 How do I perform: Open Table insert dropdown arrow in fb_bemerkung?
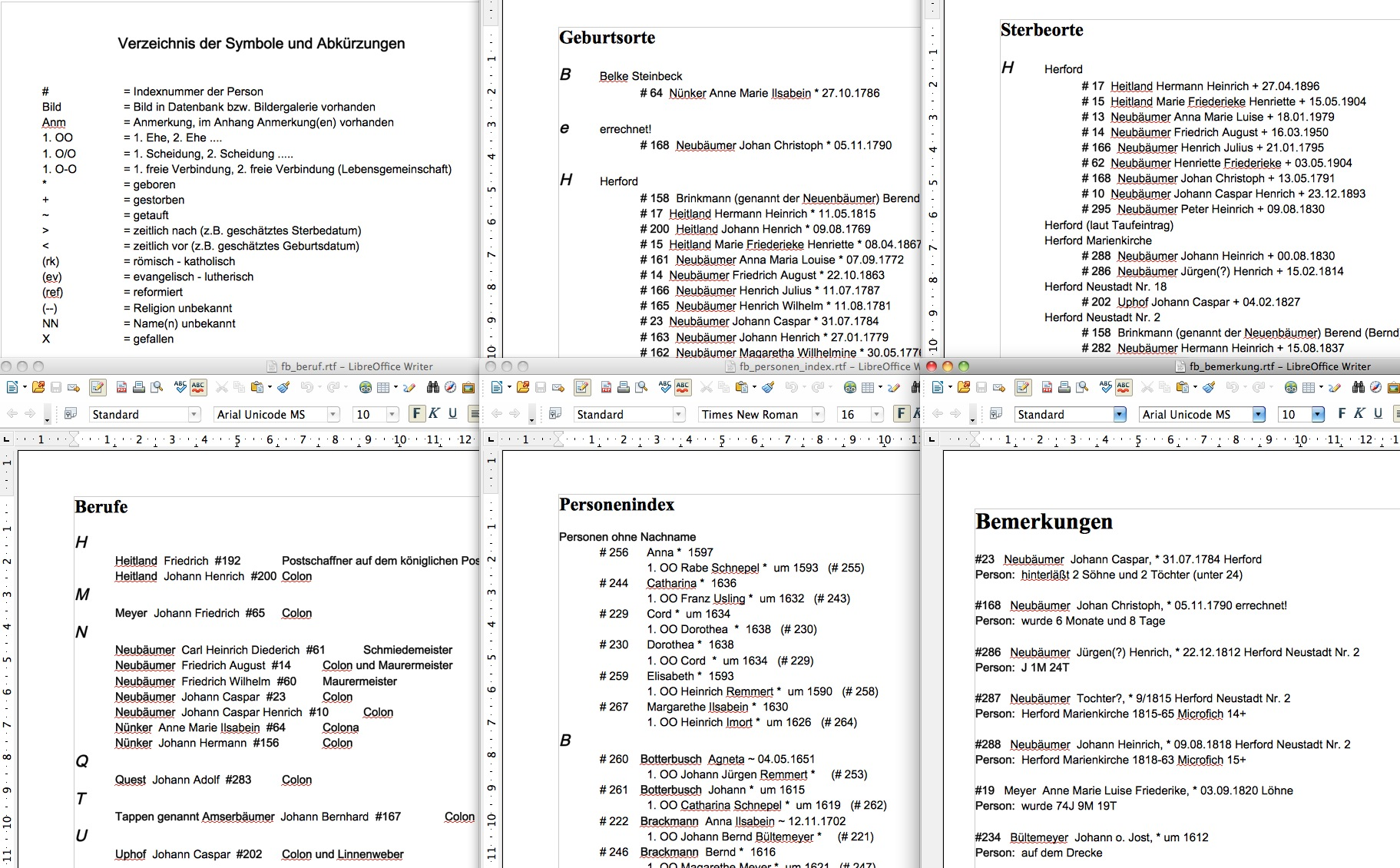tap(1321, 387)
